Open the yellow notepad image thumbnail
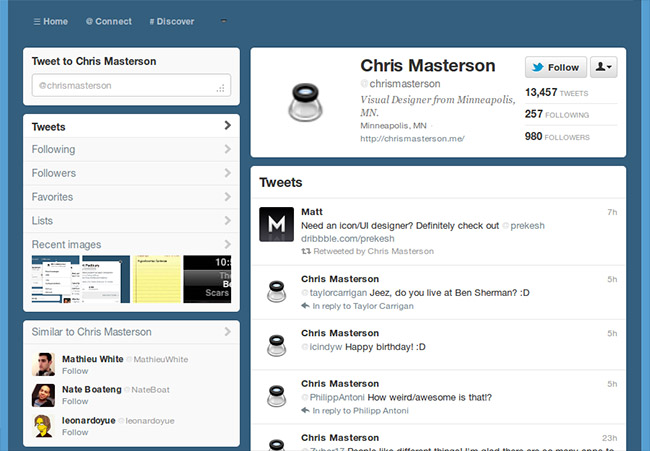The width and height of the screenshot is (650, 451). 157,279
